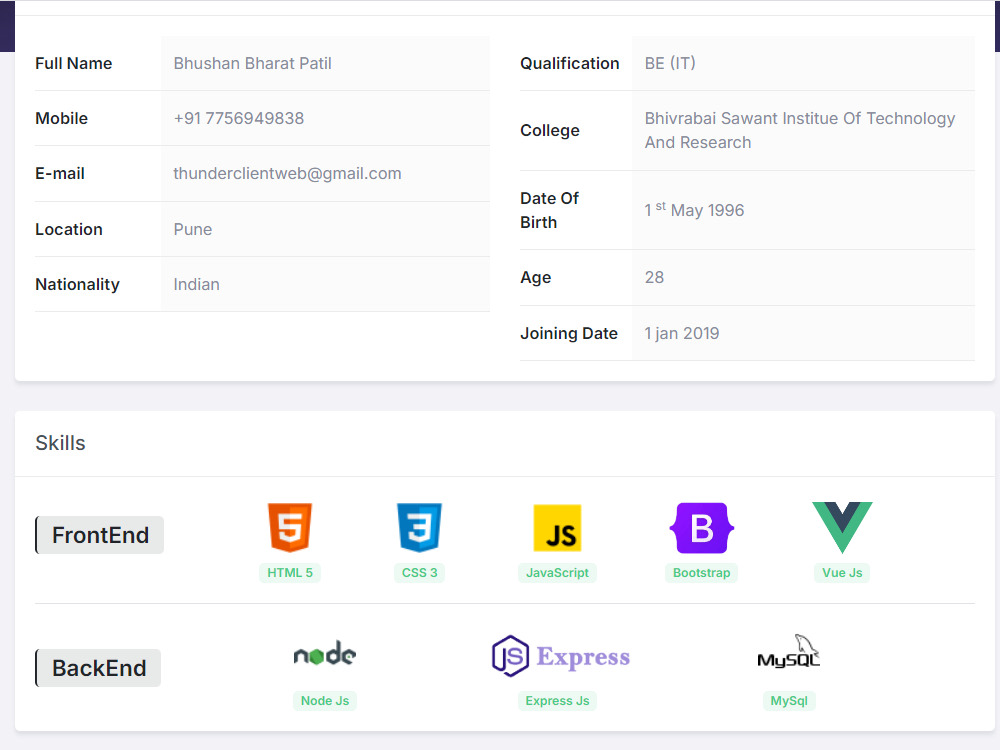Click the joining date 1 jan 2019
The width and height of the screenshot is (1000, 750).
(681, 333)
